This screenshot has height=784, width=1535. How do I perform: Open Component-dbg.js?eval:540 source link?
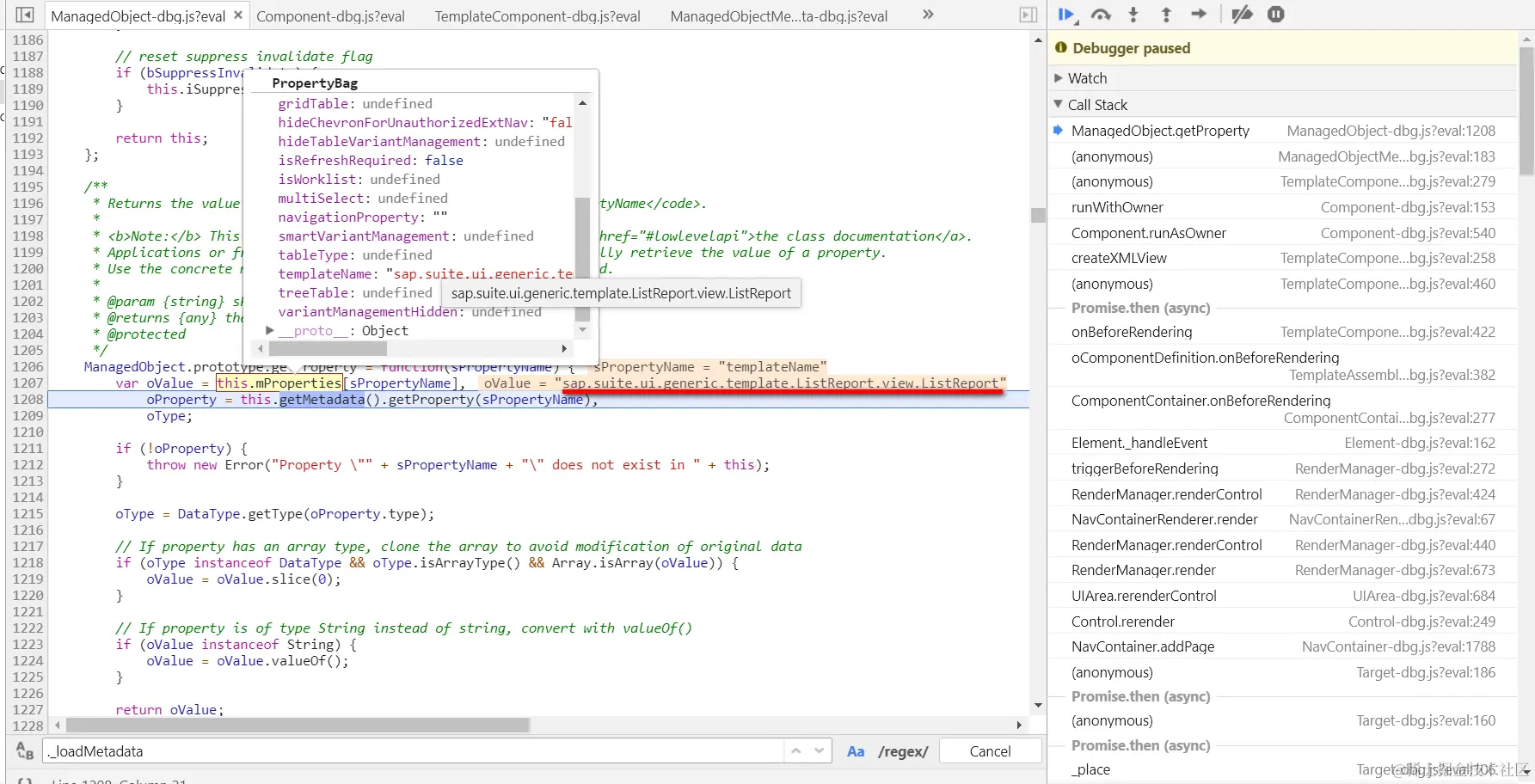click(1408, 233)
